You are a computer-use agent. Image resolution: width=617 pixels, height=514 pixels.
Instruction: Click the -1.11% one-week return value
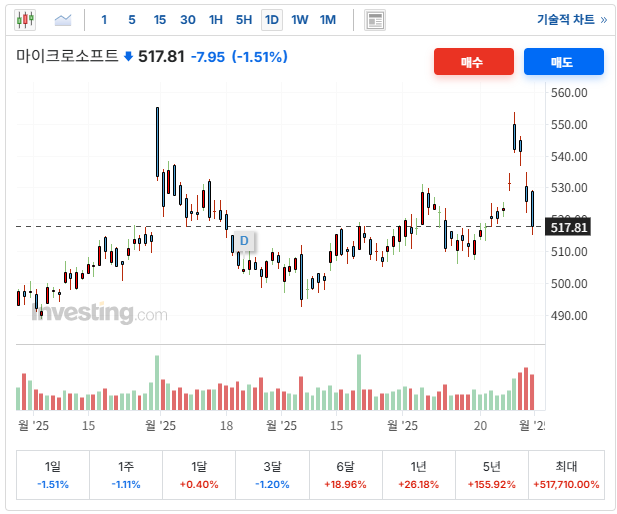126,484
